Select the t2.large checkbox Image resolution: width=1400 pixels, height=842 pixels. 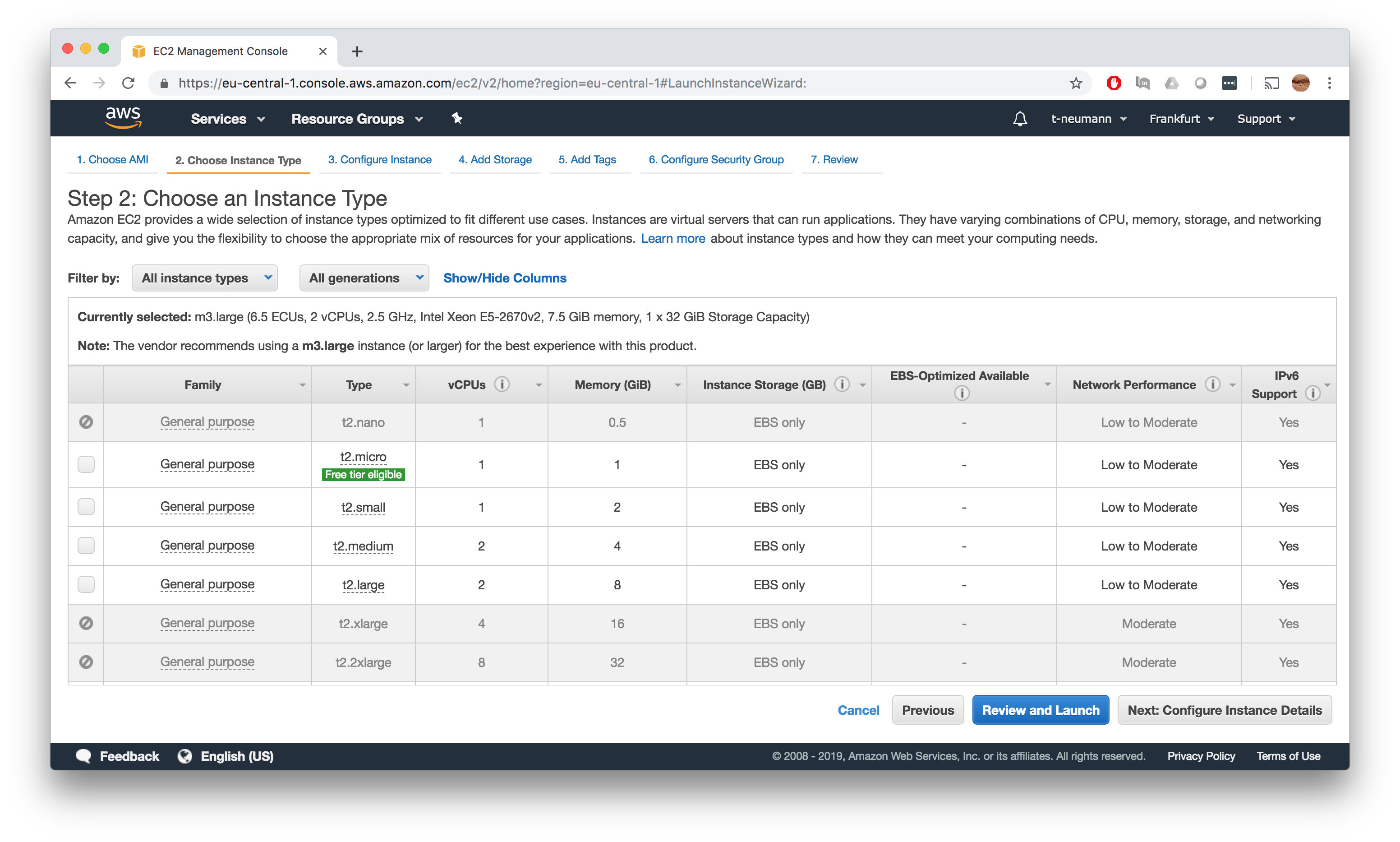coord(86,584)
